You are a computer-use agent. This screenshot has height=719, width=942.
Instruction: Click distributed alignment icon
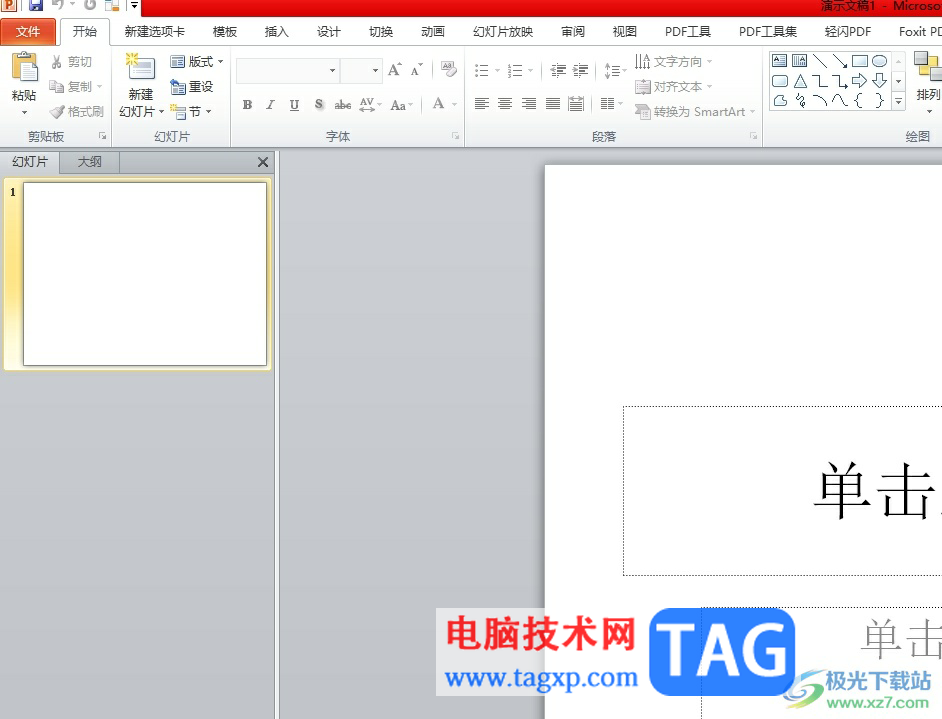click(x=576, y=104)
